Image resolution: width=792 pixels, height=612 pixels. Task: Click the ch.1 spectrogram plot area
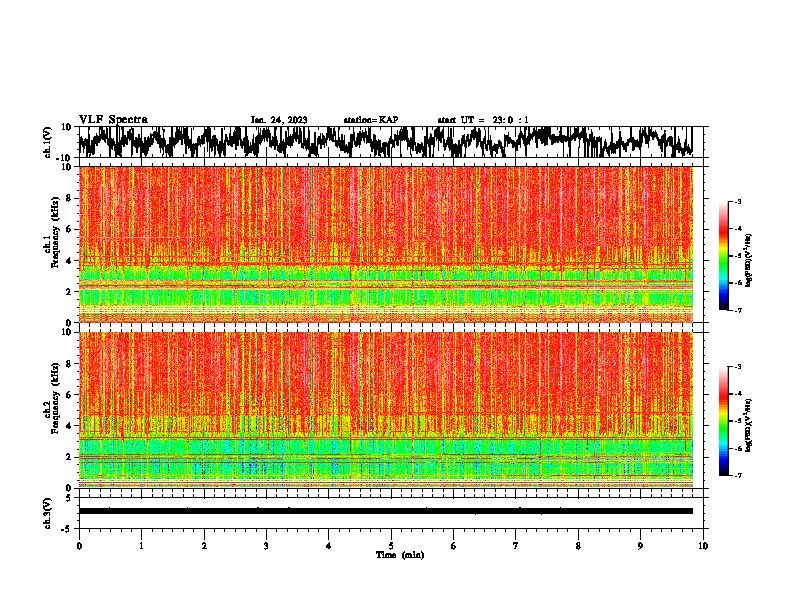point(385,244)
